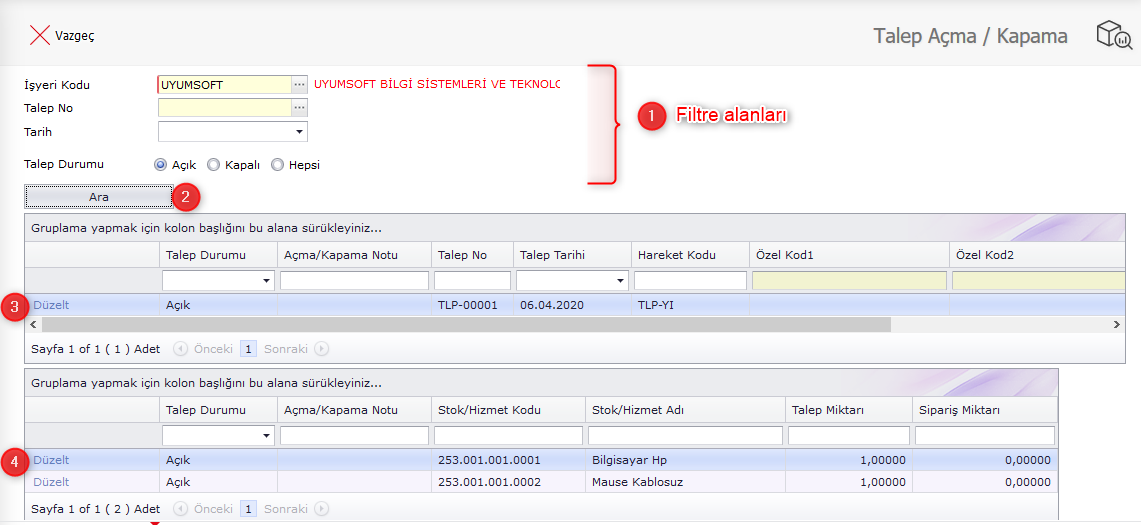The height and width of the screenshot is (525, 1141).
Task: Click the red X Vazgeç cancel icon
Action: pyautogui.click(x=40, y=36)
